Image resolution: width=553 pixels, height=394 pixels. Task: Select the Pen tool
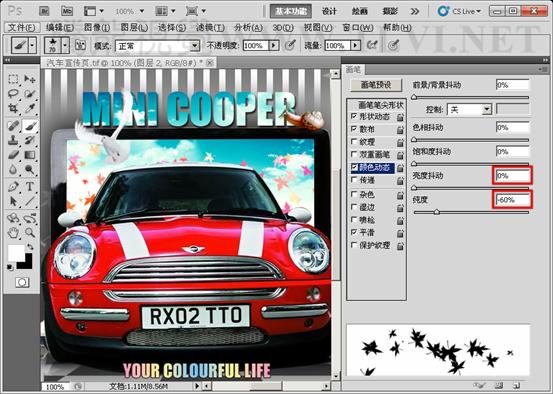13,186
